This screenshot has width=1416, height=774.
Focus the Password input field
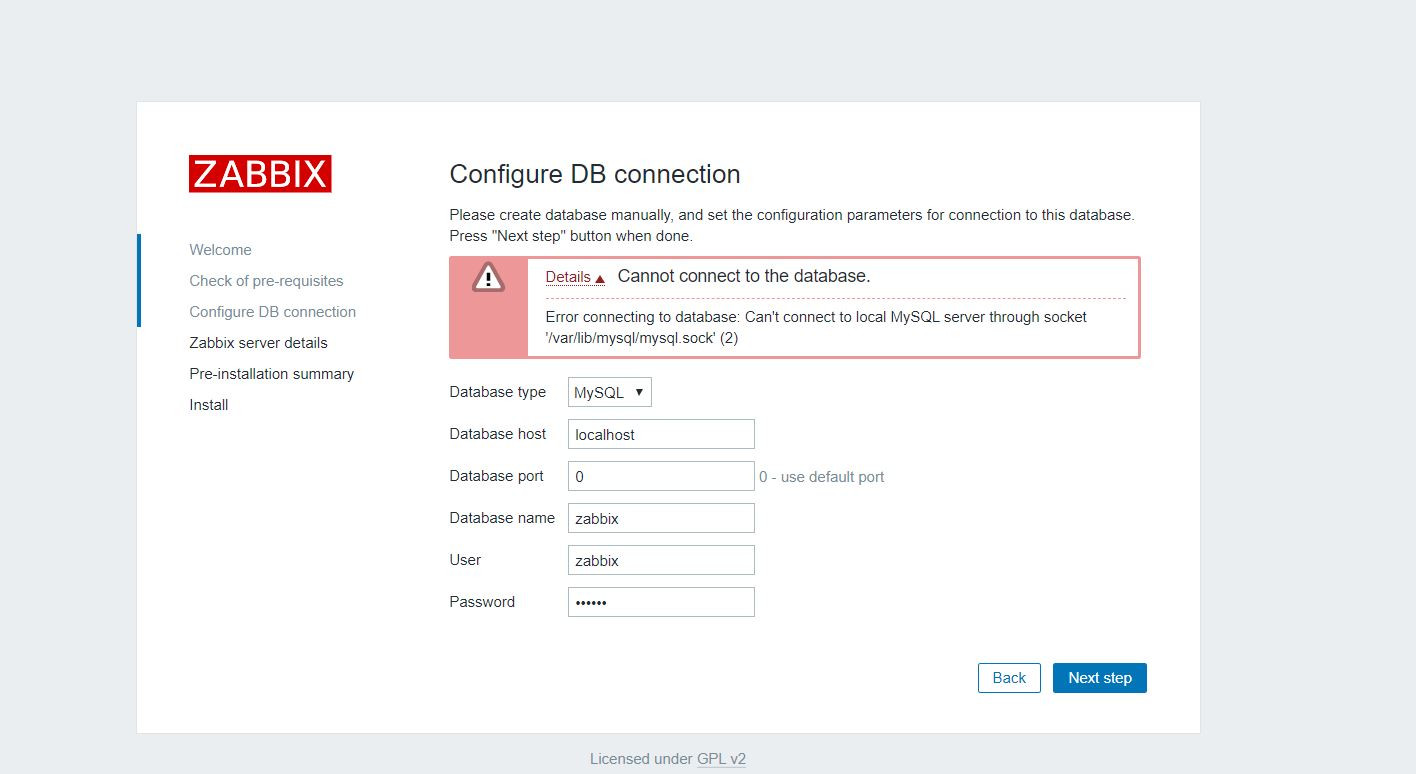pyautogui.click(x=661, y=602)
